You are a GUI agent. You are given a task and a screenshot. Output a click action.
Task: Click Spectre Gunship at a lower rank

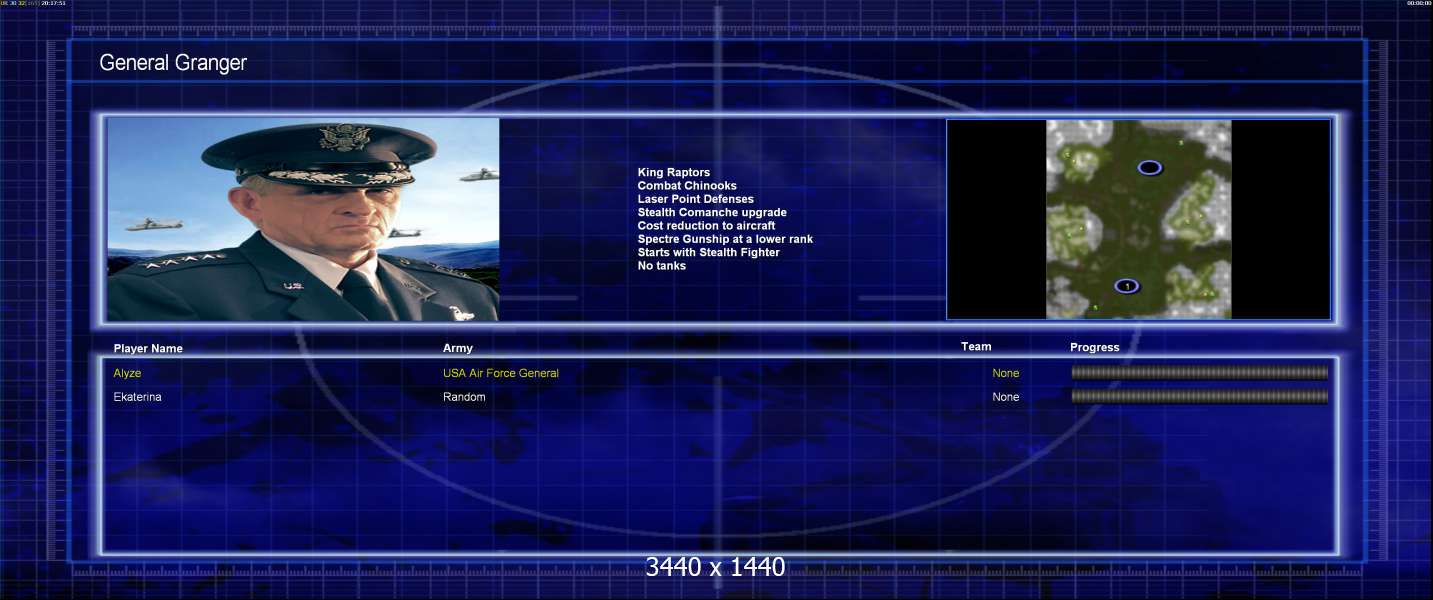coord(725,239)
